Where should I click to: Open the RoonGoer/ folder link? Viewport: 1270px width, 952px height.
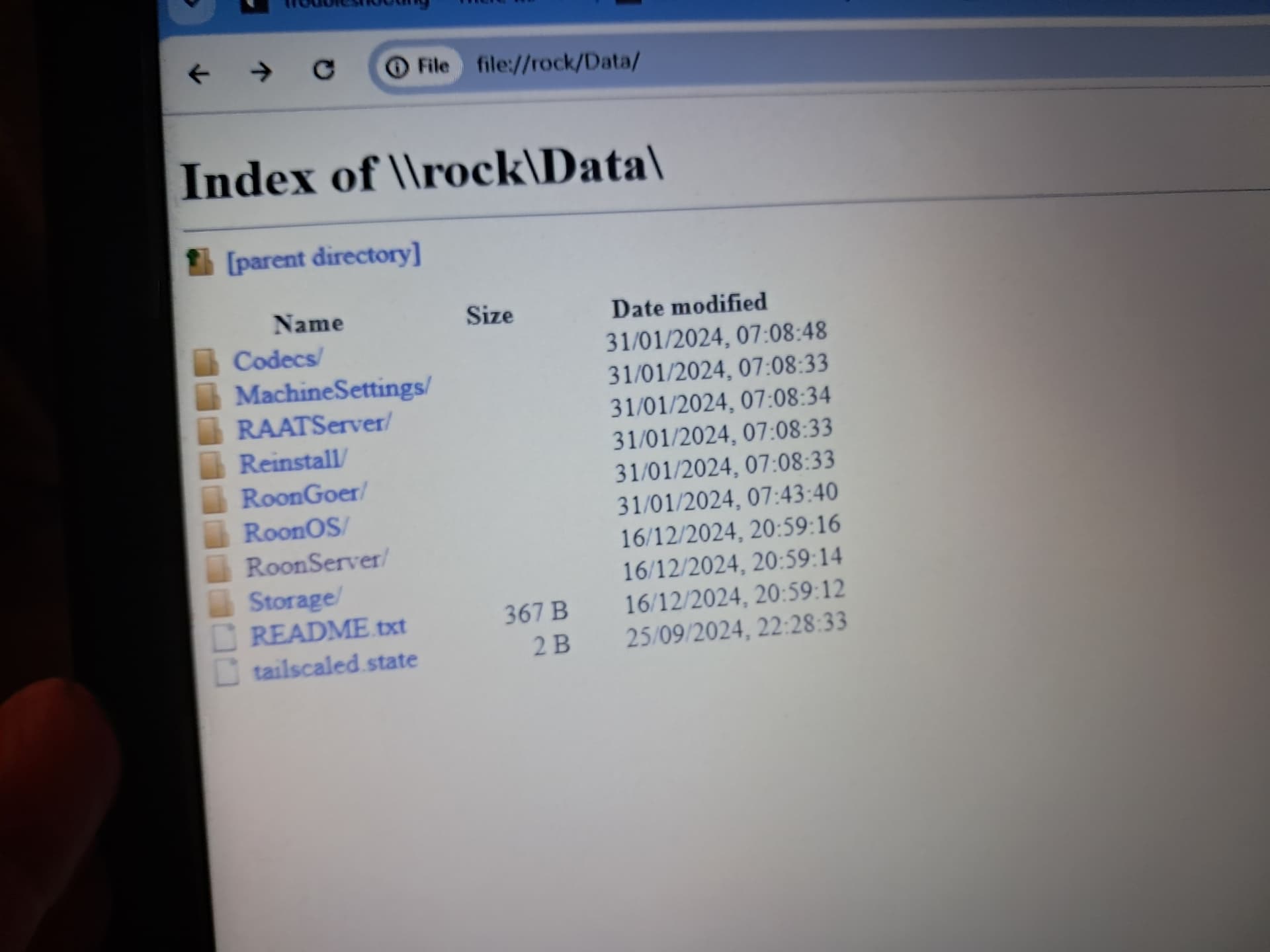pyautogui.click(x=304, y=496)
